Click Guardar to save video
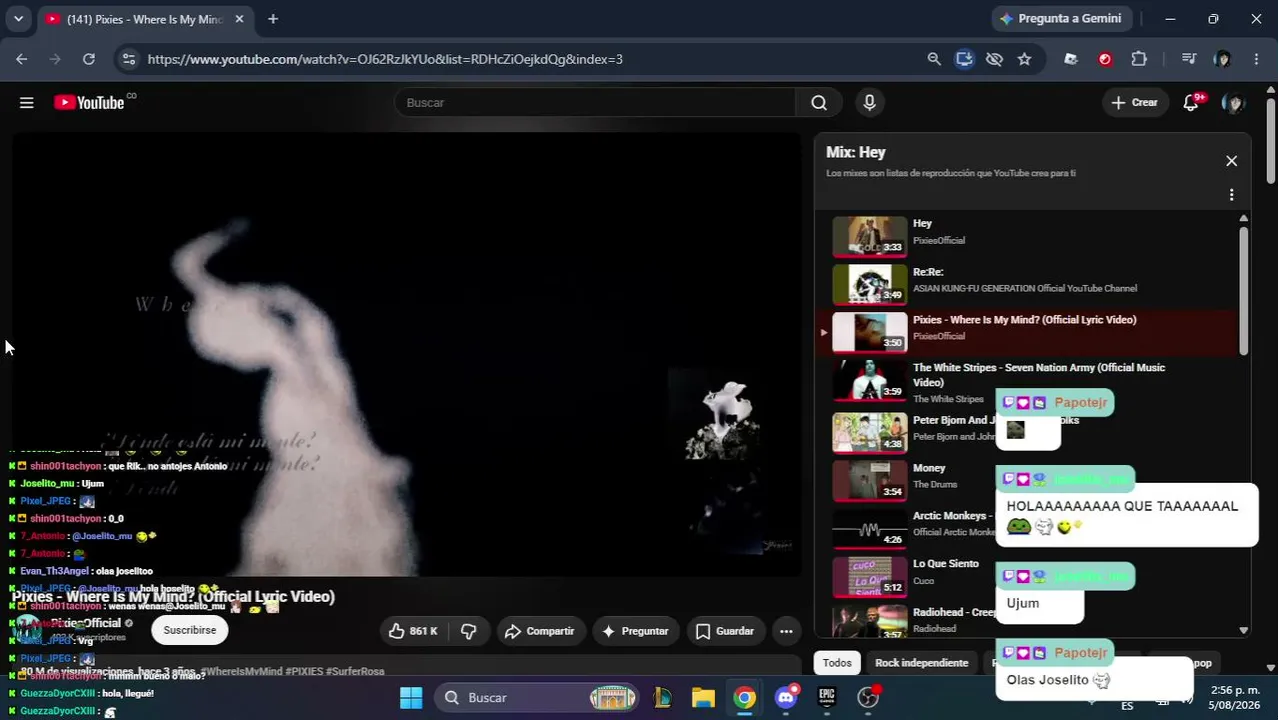 (x=725, y=631)
